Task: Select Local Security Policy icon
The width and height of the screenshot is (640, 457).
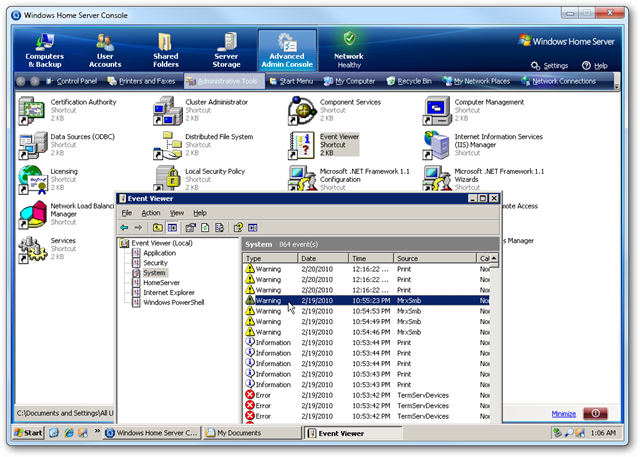Action: 167,179
